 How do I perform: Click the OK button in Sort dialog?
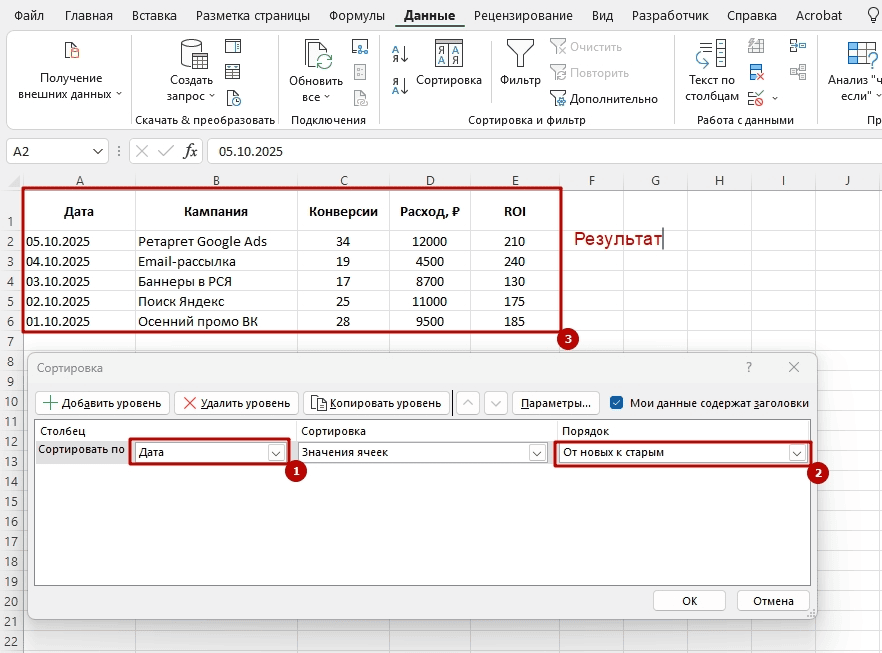click(689, 601)
